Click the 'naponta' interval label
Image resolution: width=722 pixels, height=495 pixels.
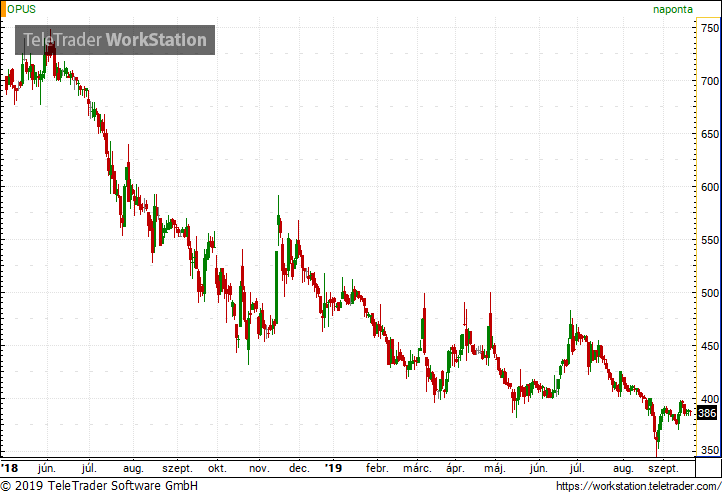click(x=673, y=10)
